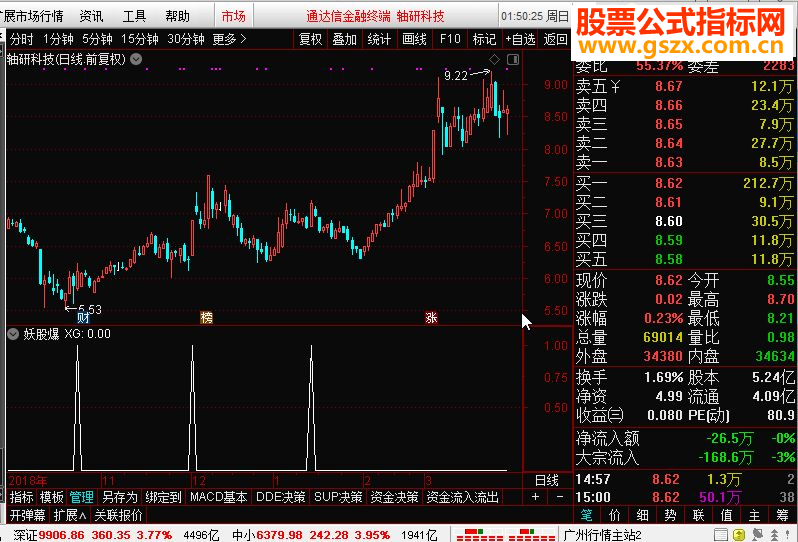Click 开弹幕 button
Image resolution: width=798 pixels, height=542 pixels.
[x=27, y=515]
